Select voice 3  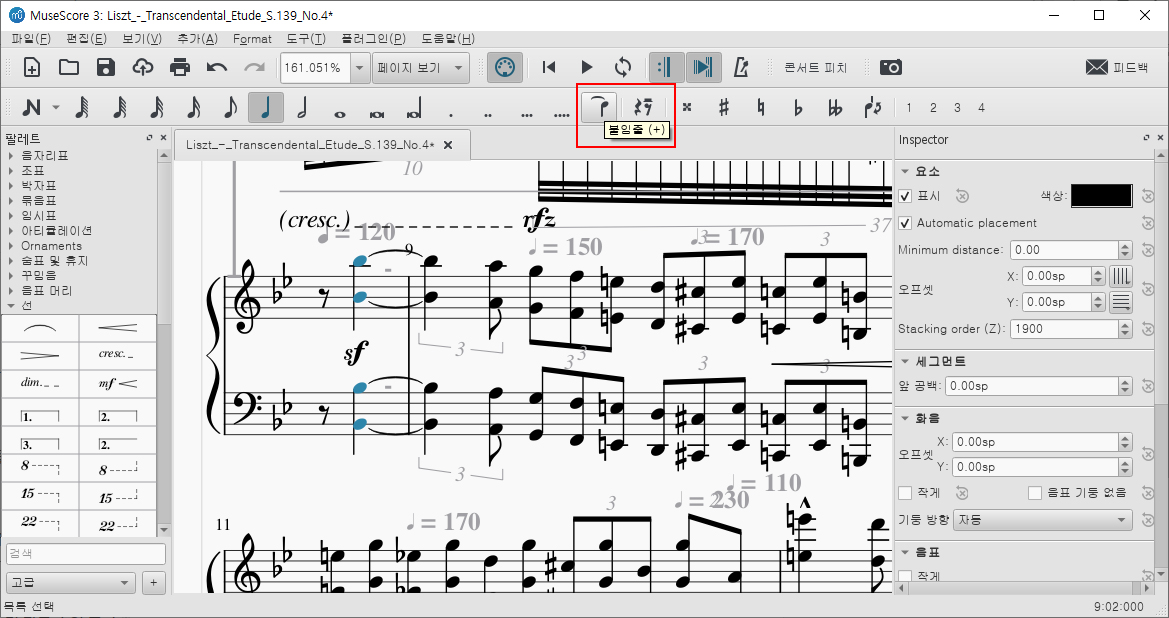tap(957, 108)
